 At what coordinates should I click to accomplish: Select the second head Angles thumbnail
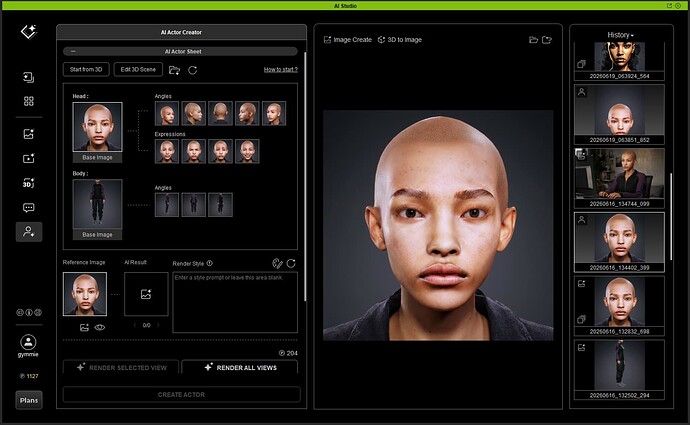194,113
